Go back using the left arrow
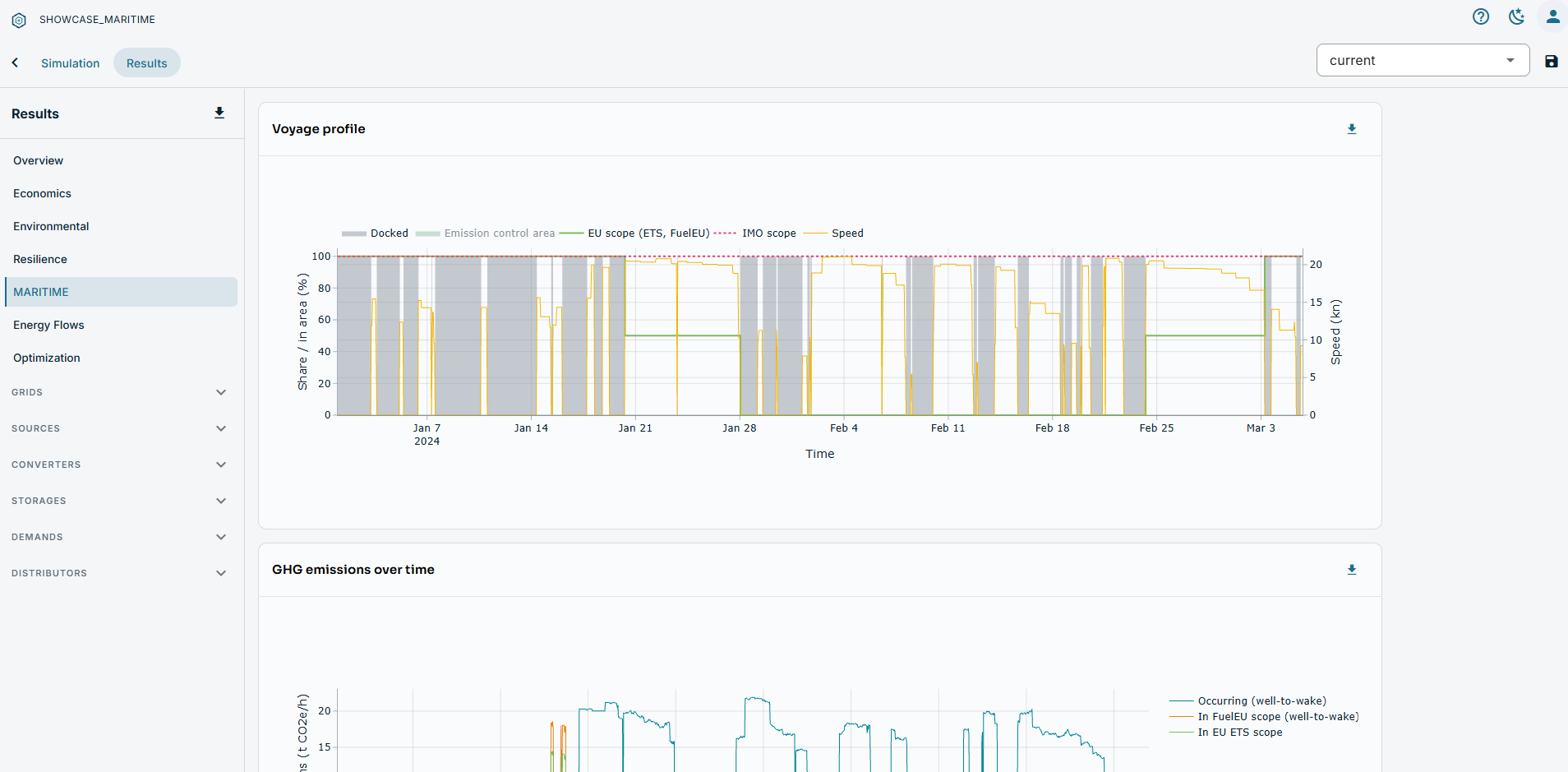1568x772 pixels. pos(15,62)
